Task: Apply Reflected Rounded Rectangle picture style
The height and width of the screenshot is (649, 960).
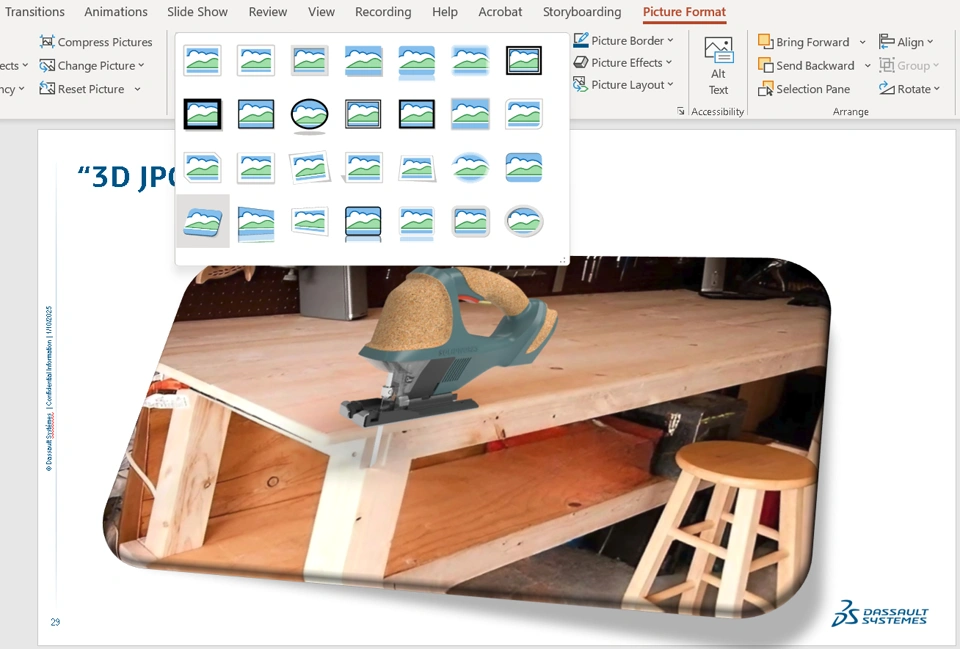Action: coord(416,60)
